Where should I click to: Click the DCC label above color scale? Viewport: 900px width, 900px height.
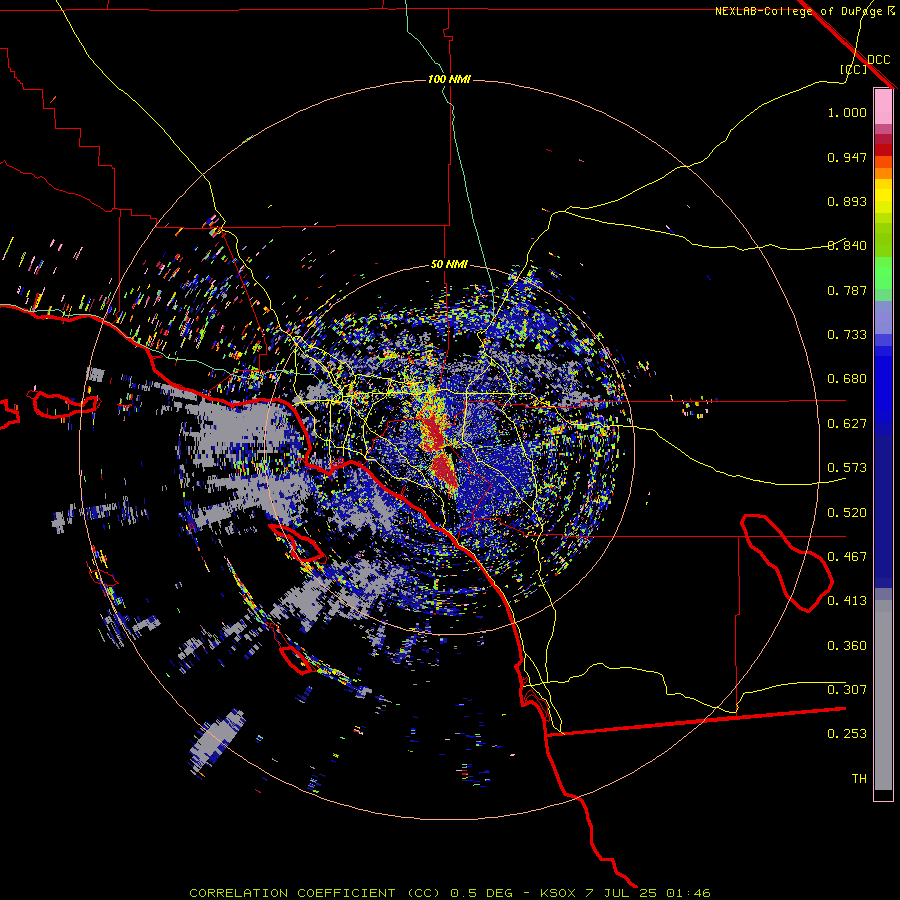(x=879, y=60)
